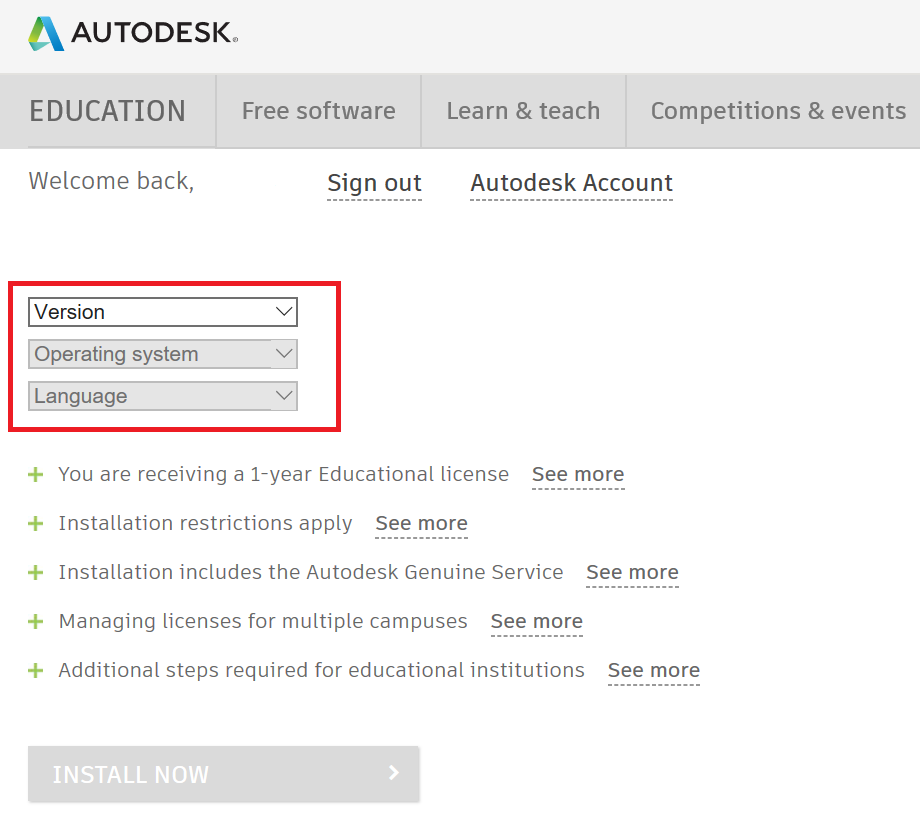
Task: Click the INSTALL NOW button
Action: click(x=224, y=774)
